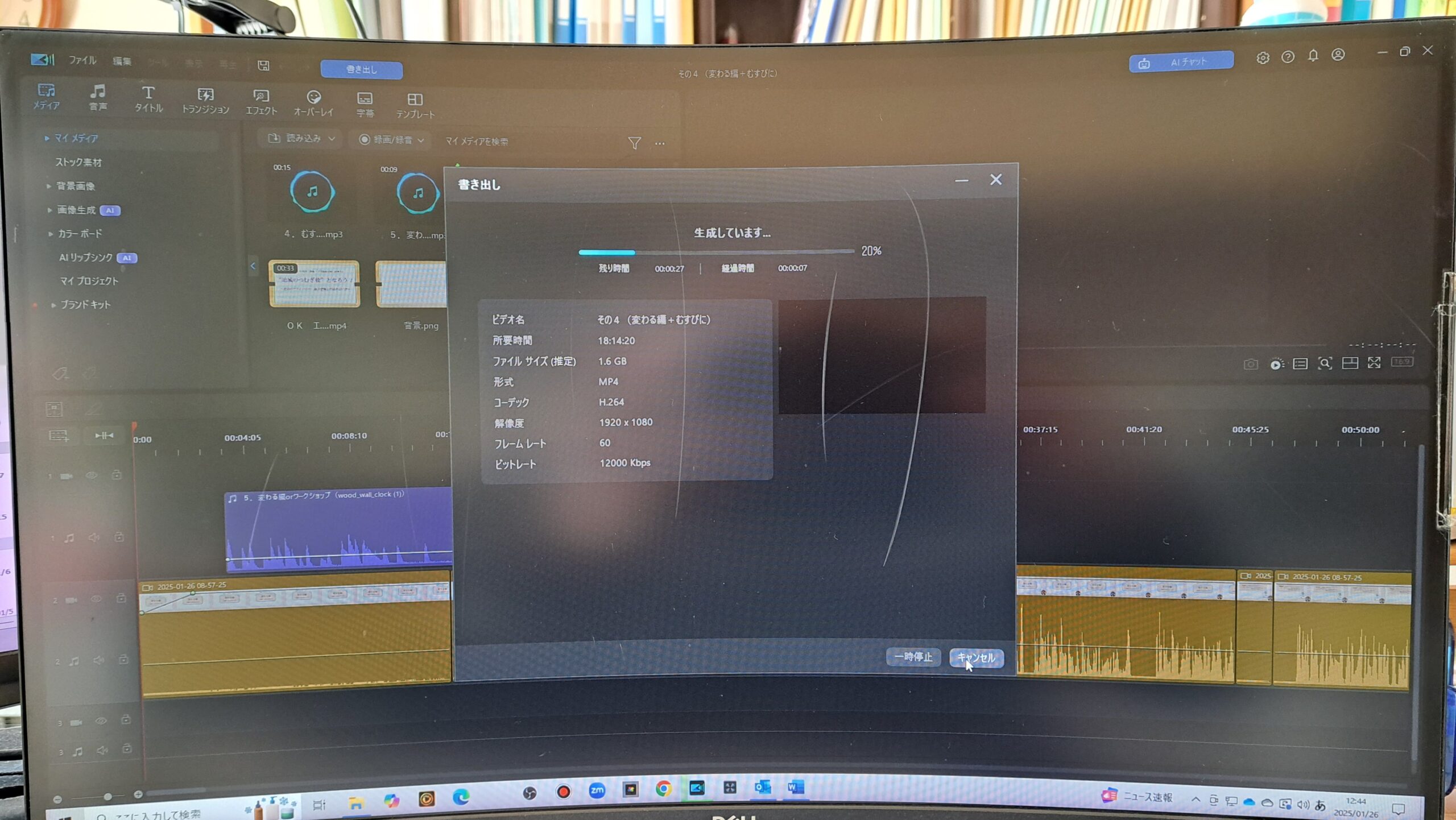
Task: Click 一時停止 to pause export
Action: 913,657
